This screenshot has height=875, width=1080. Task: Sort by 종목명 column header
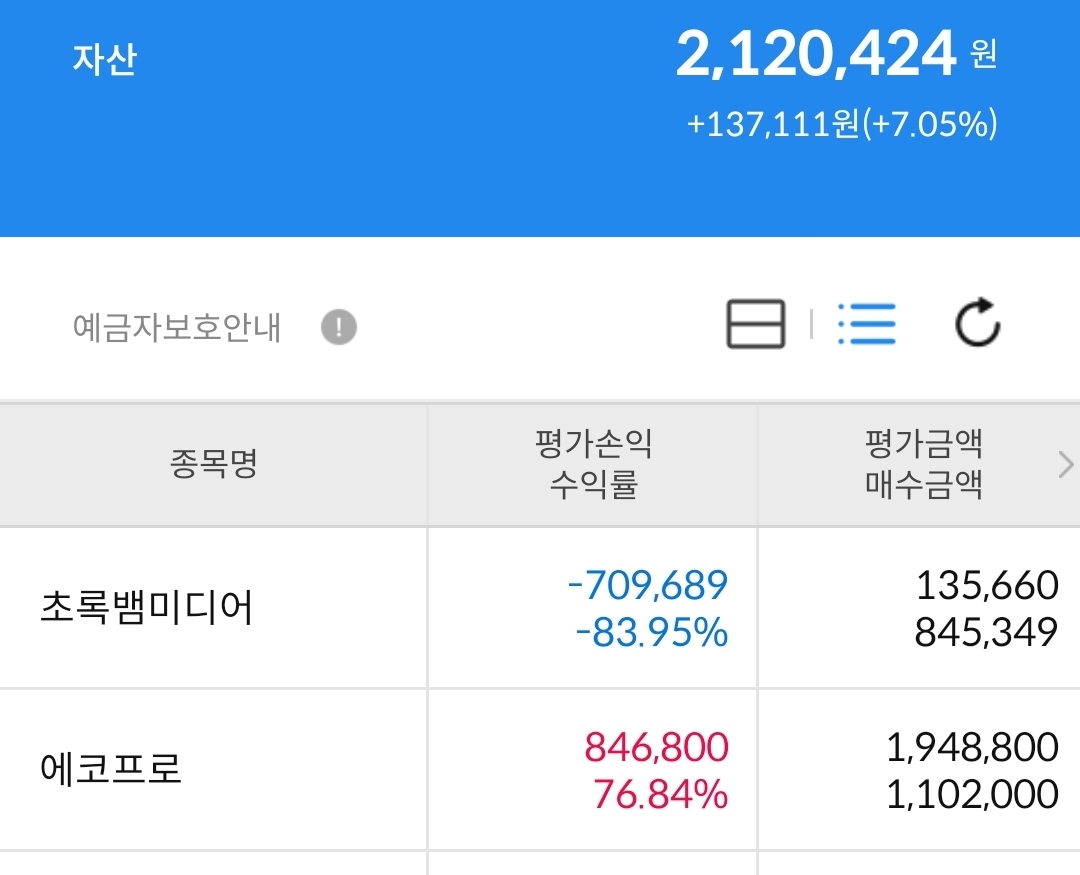click(213, 464)
